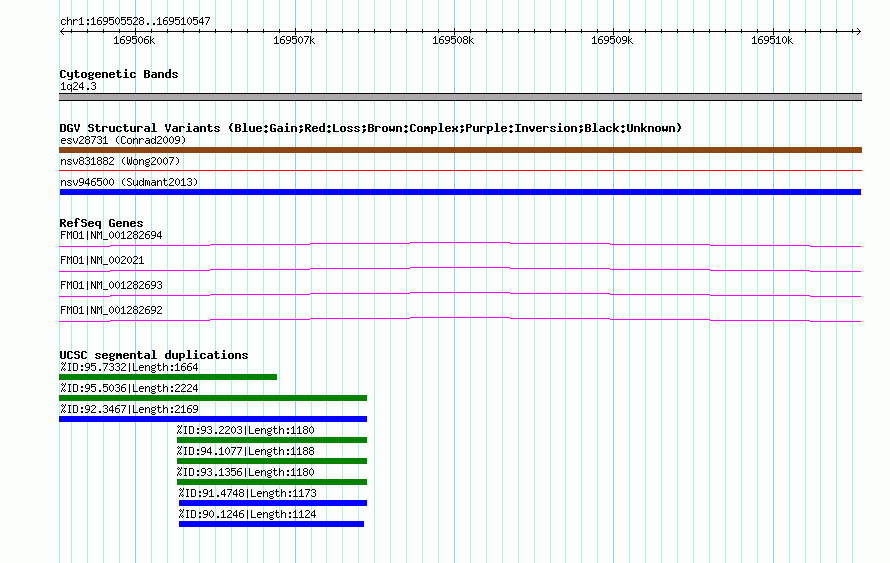Click the left arrowhead of the ruler
This screenshot has height=563, width=890.
click(62, 31)
